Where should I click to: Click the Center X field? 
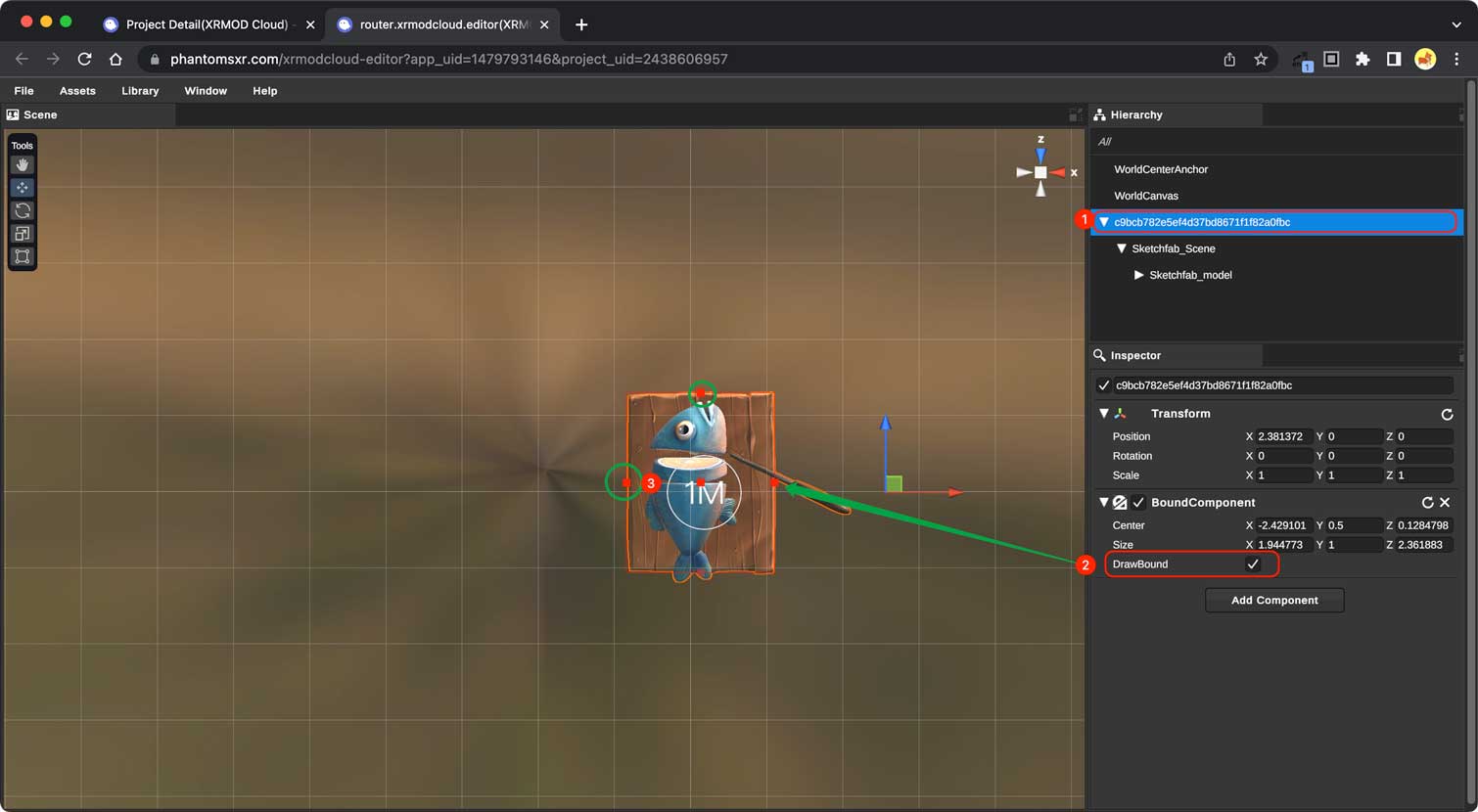pyautogui.click(x=1284, y=525)
